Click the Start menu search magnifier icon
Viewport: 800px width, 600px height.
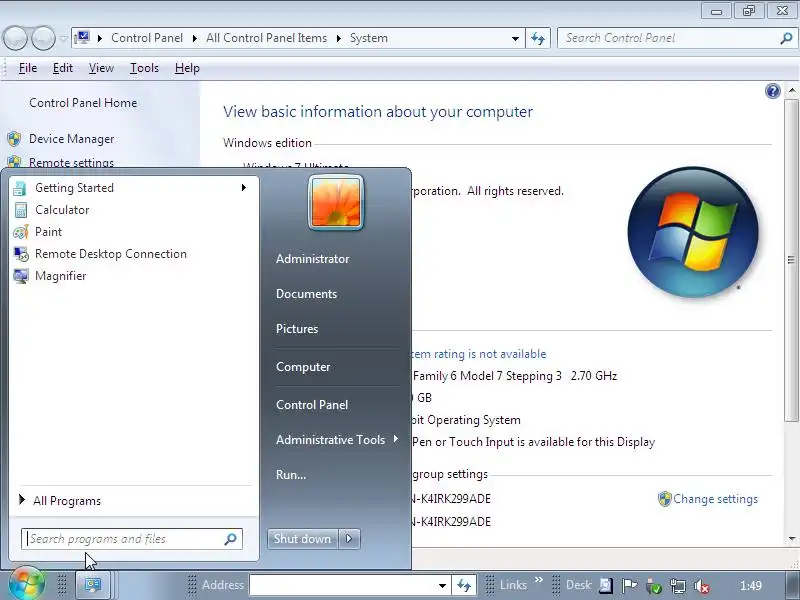pos(231,539)
